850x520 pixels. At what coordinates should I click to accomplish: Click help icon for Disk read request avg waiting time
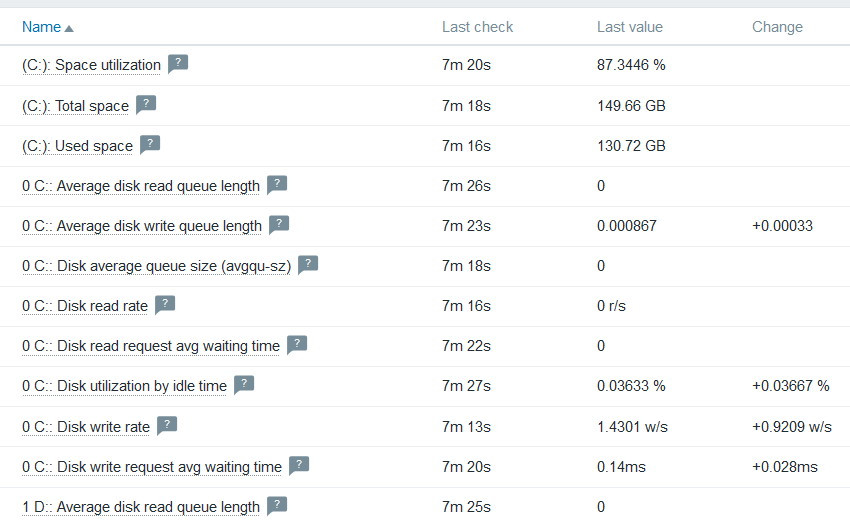[x=297, y=344]
